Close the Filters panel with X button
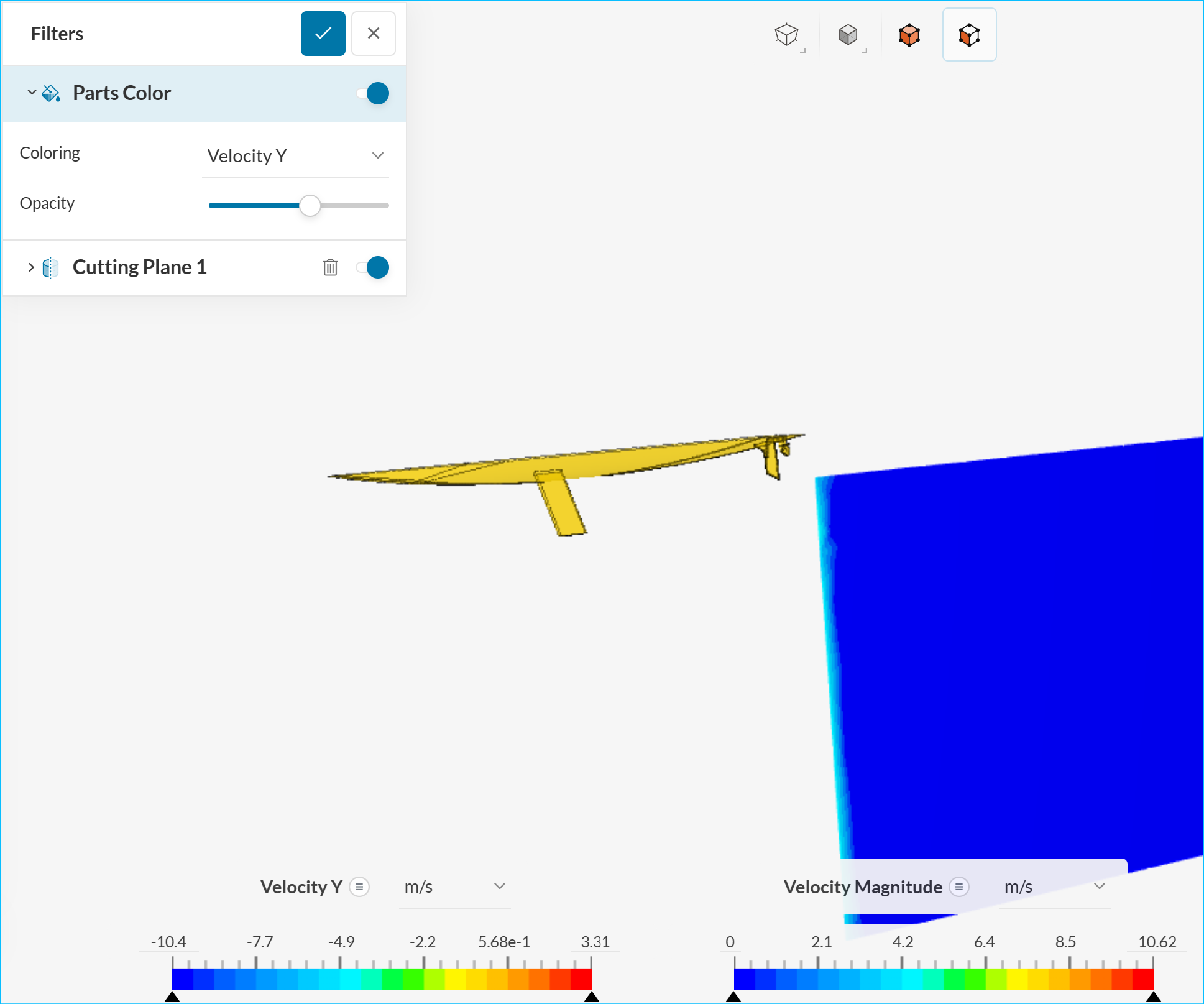The width and height of the screenshot is (1204, 1004). 373,34
